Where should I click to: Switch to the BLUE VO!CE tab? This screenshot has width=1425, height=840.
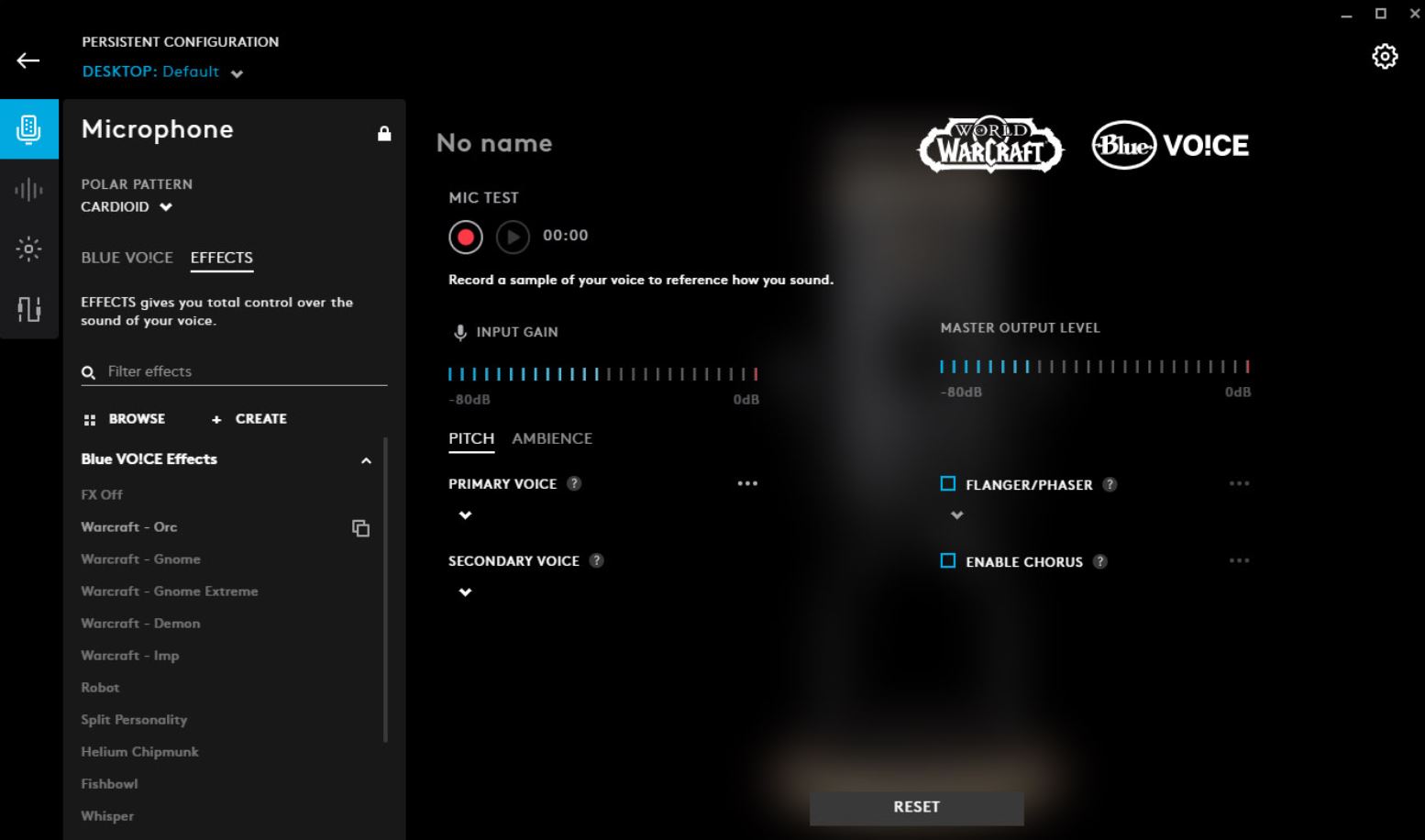click(x=127, y=258)
